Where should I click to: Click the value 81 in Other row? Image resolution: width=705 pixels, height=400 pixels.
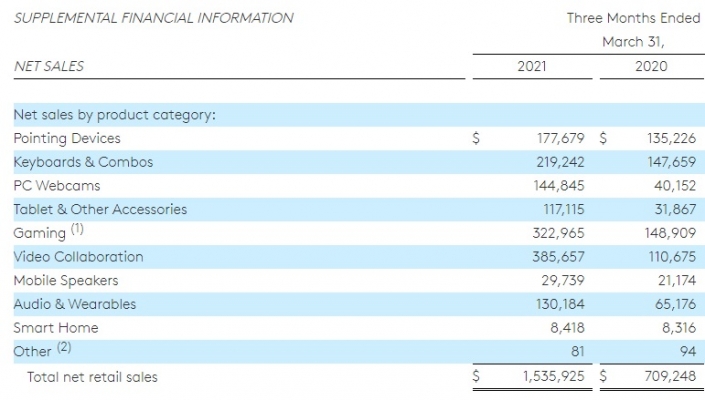pyautogui.click(x=578, y=351)
